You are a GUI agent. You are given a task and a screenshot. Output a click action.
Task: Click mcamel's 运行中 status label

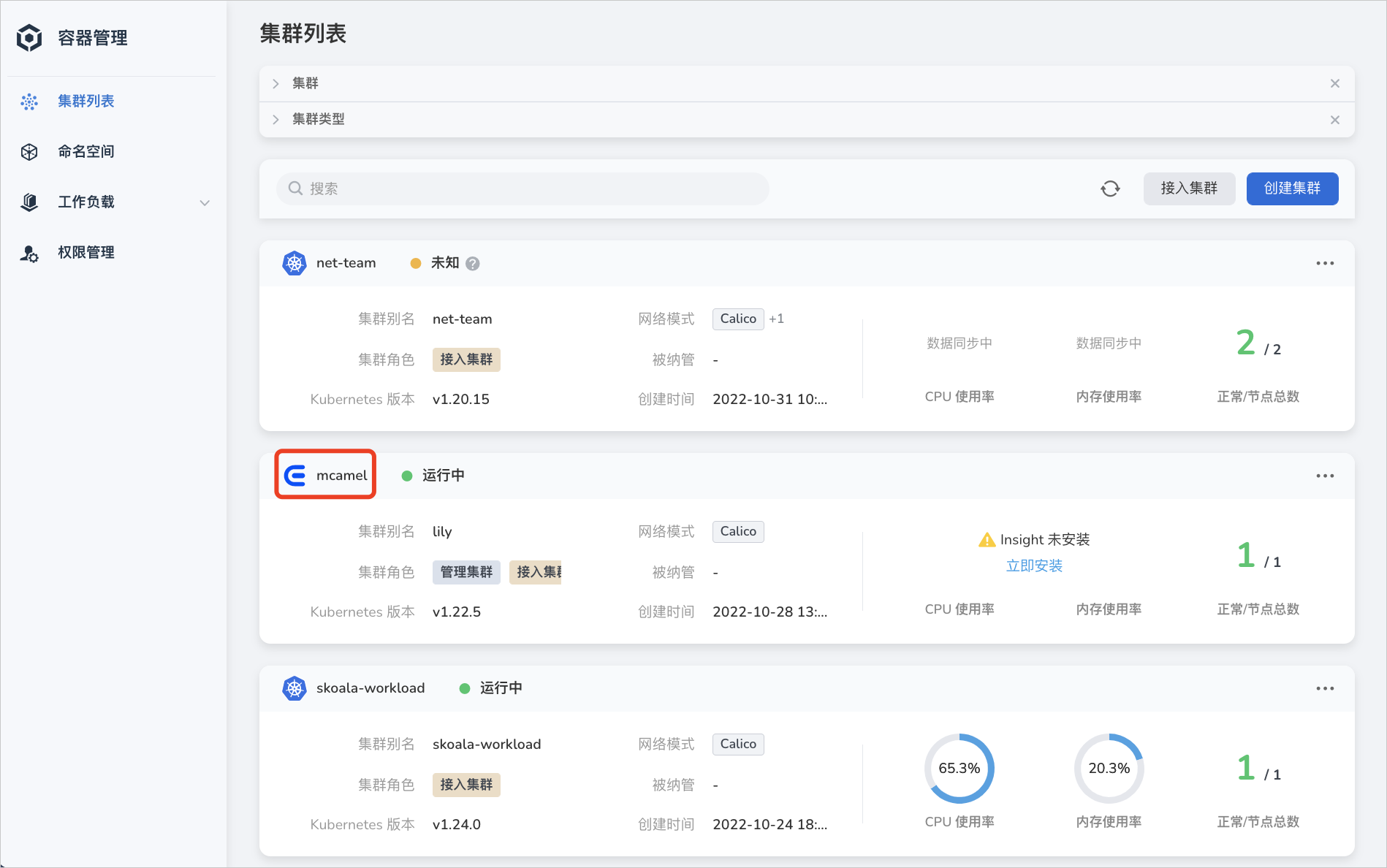click(x=443, y=476)
